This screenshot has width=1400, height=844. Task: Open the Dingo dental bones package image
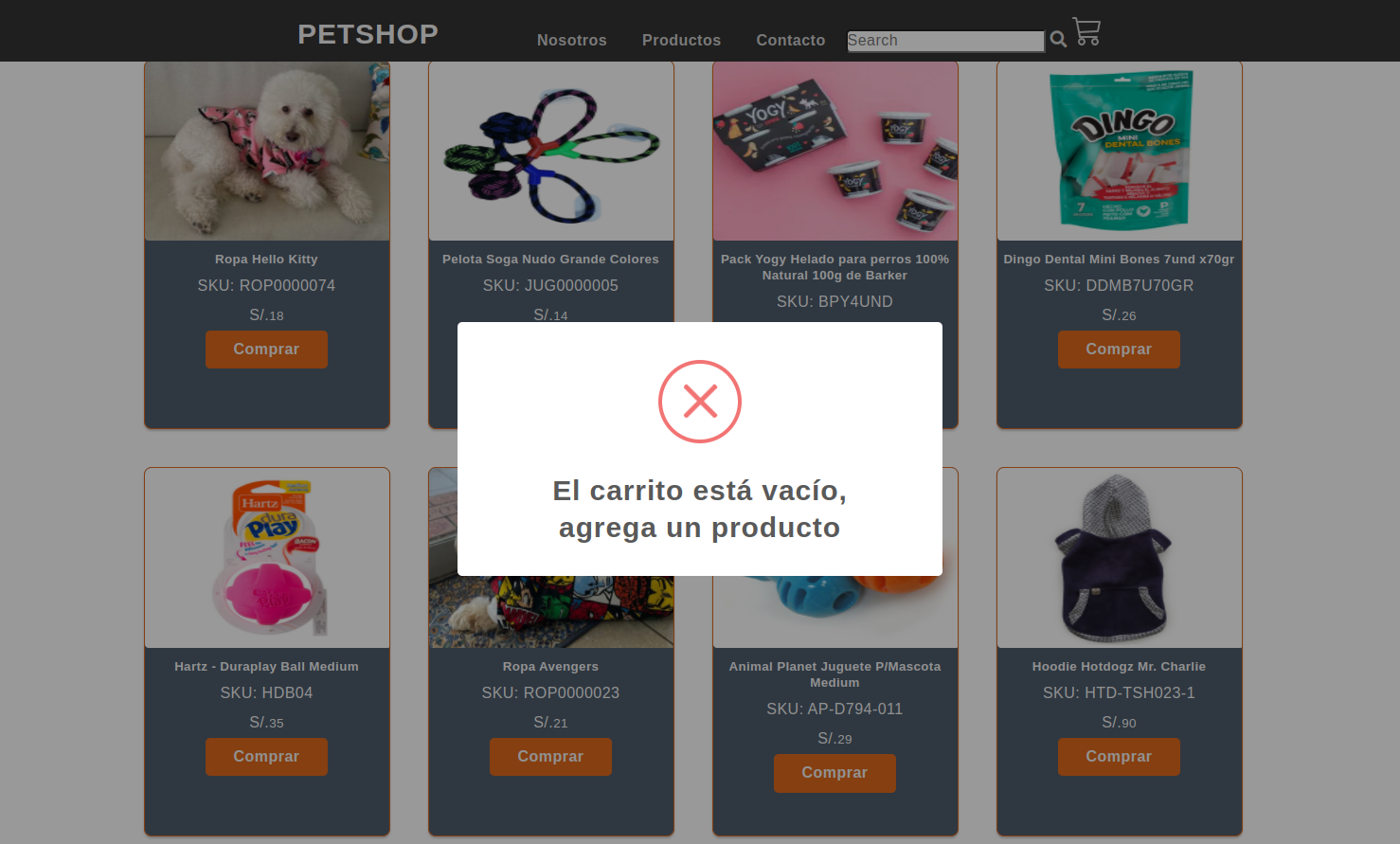(1120, 151)
